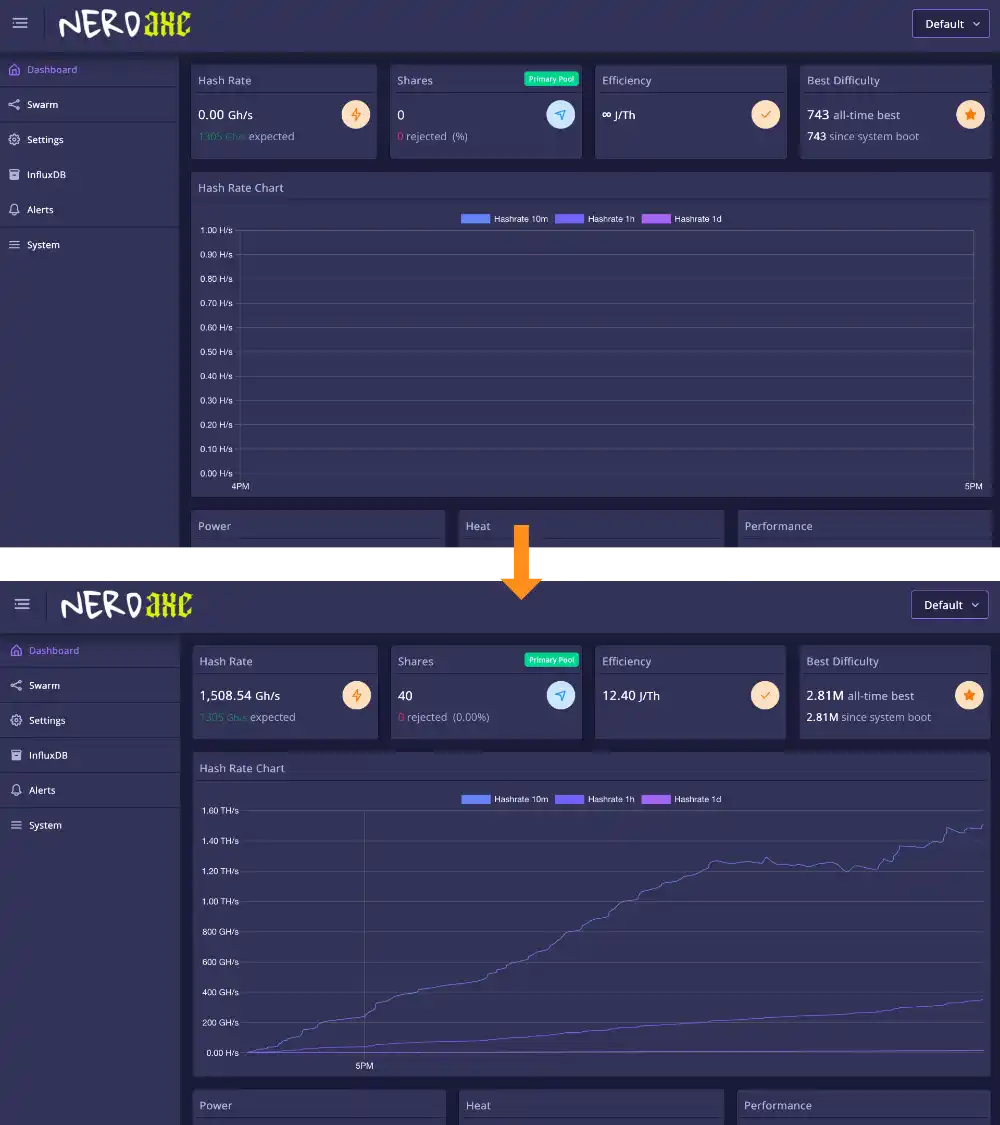Click the star icon on the Best Difficulty card
Image resolution: width=1000 pixels, height=1125 pixels.
coord(970,114)
